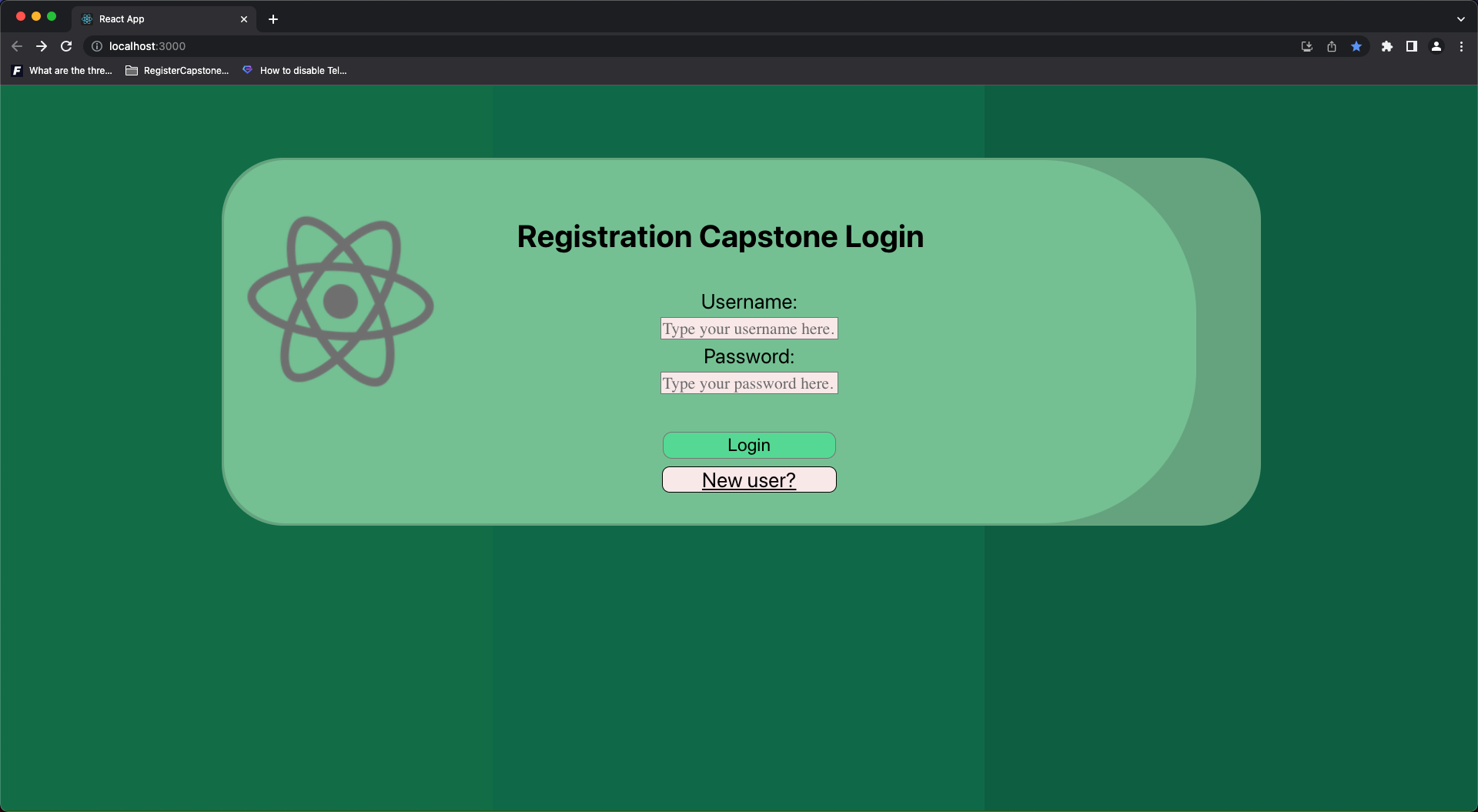Open the tab search chevron
The height and width of the screenshot is (812, 1478).
tap(1461, 19)
